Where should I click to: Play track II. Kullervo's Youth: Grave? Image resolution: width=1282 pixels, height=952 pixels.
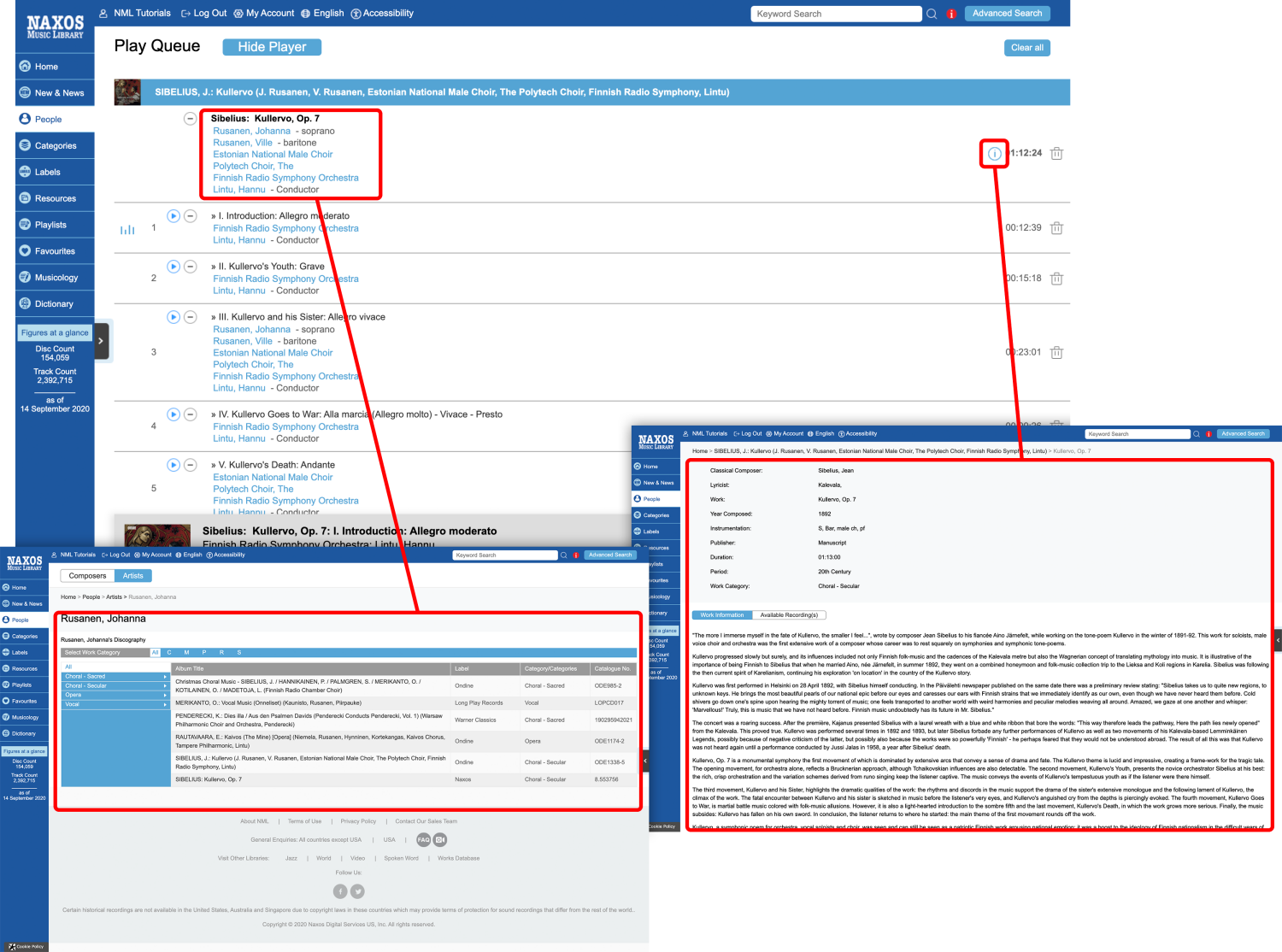(x=173, y=267)
